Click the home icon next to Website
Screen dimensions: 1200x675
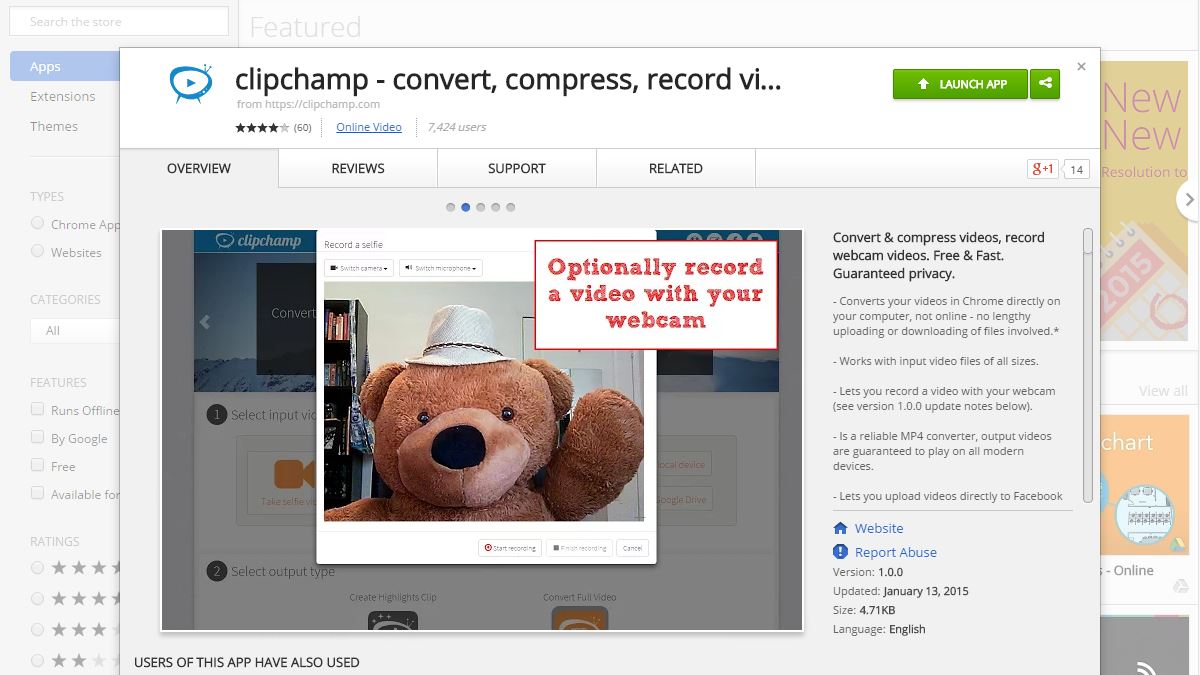tap(840, 528)
